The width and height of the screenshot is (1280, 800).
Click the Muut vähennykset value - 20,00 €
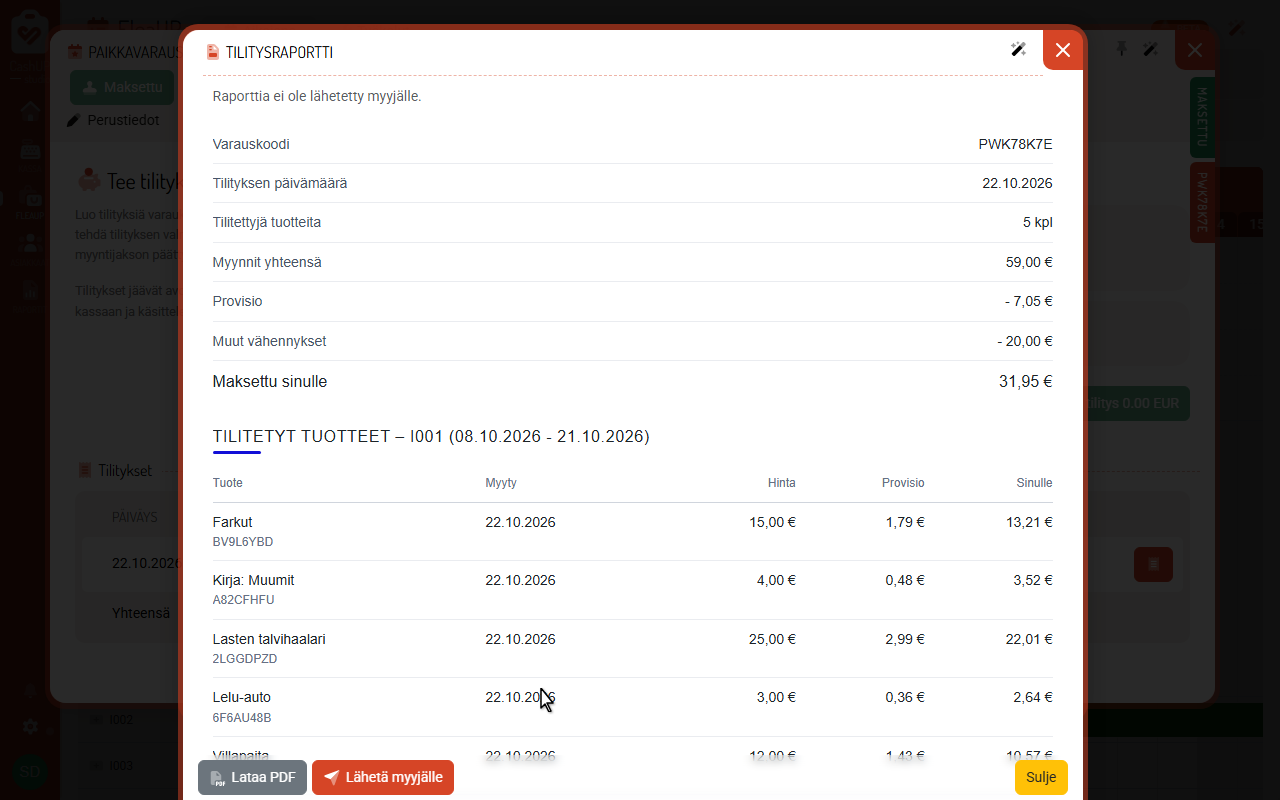tap(1025, 341)
